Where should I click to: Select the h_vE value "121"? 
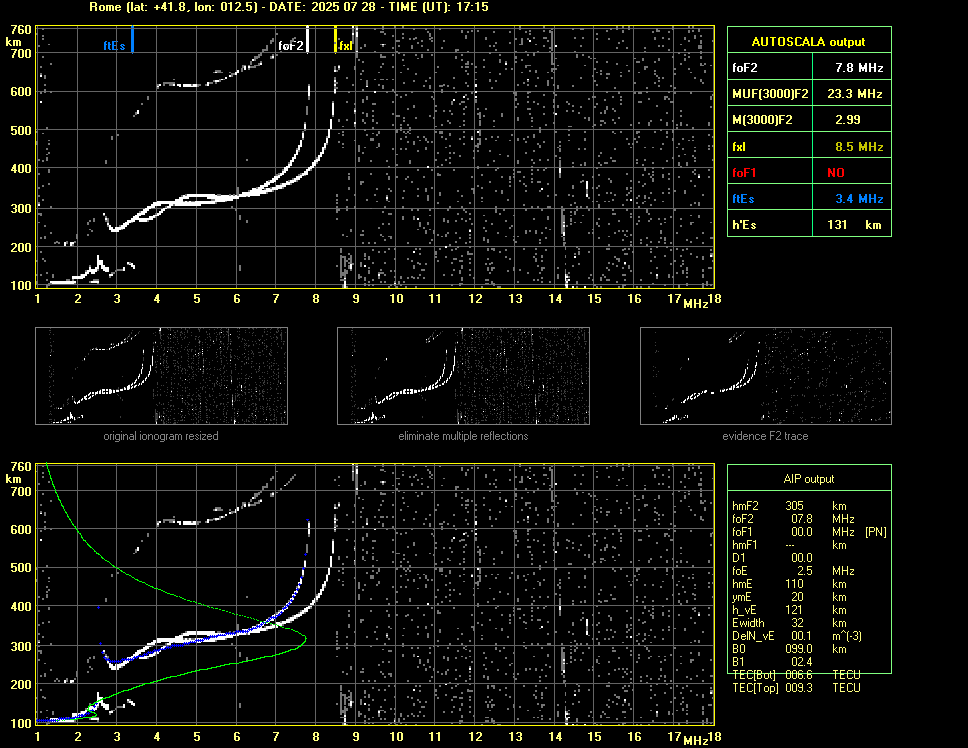[x=794, y=609]
